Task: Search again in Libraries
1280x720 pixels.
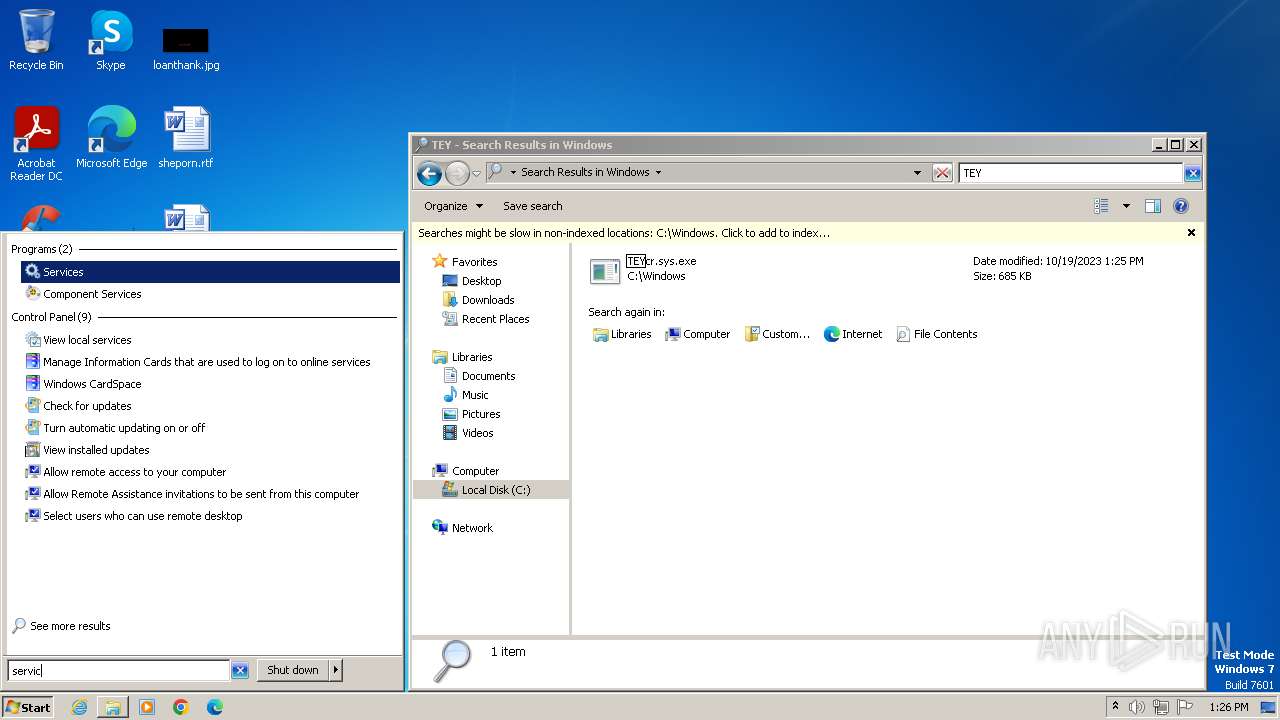Action: click(622, 334)
